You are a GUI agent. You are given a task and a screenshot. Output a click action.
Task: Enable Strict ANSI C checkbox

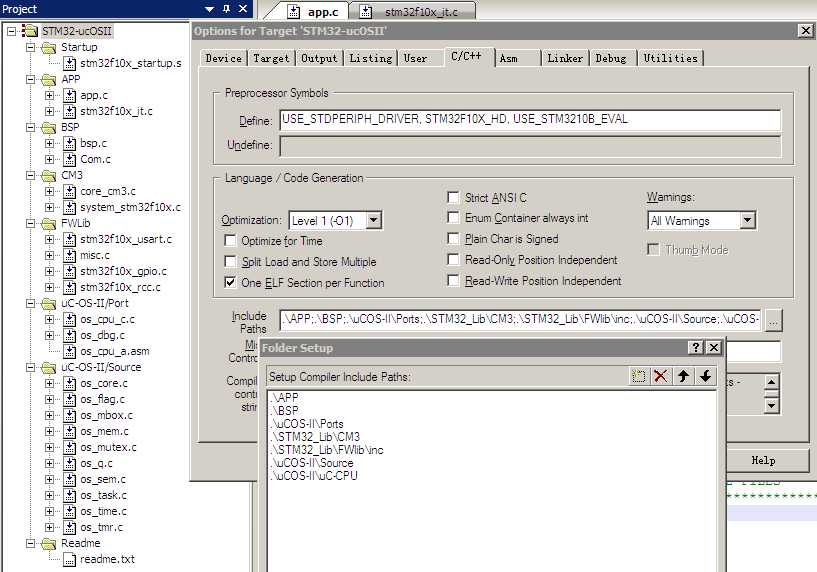point(453,197)
